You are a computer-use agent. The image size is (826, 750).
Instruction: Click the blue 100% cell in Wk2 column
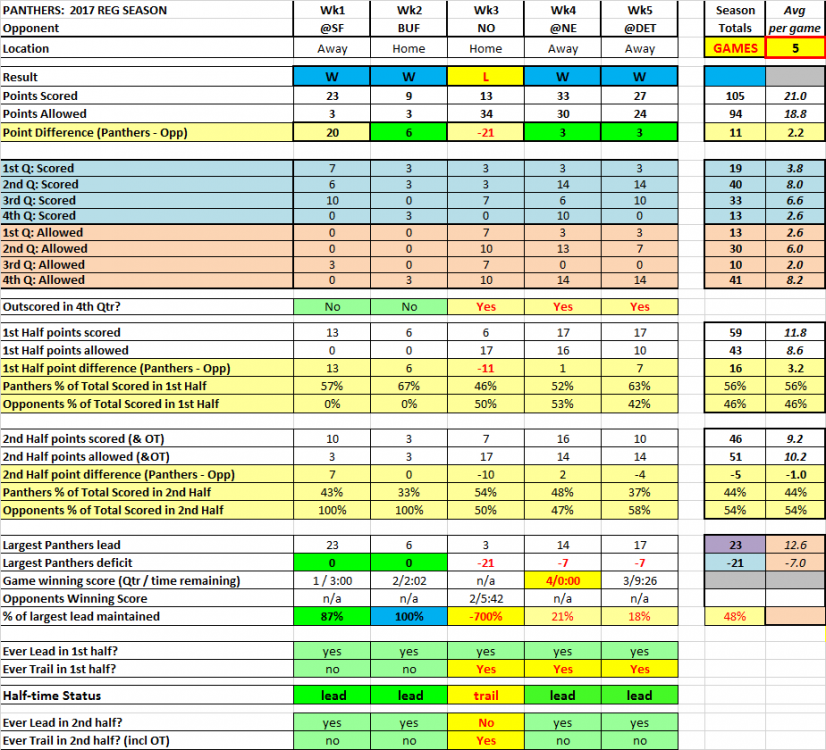[408, 617]
